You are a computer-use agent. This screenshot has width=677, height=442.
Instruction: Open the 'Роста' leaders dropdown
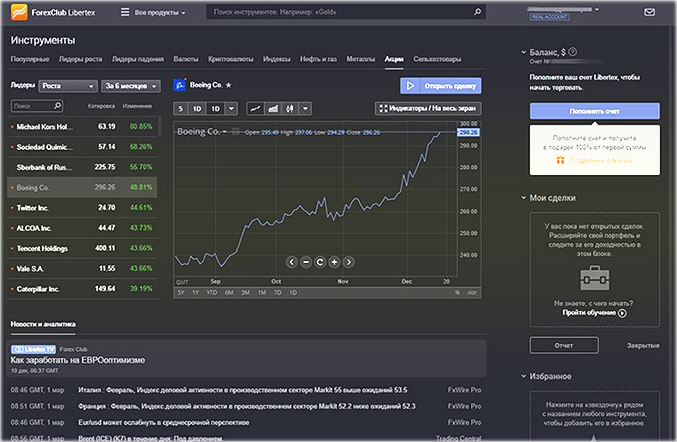68,86
